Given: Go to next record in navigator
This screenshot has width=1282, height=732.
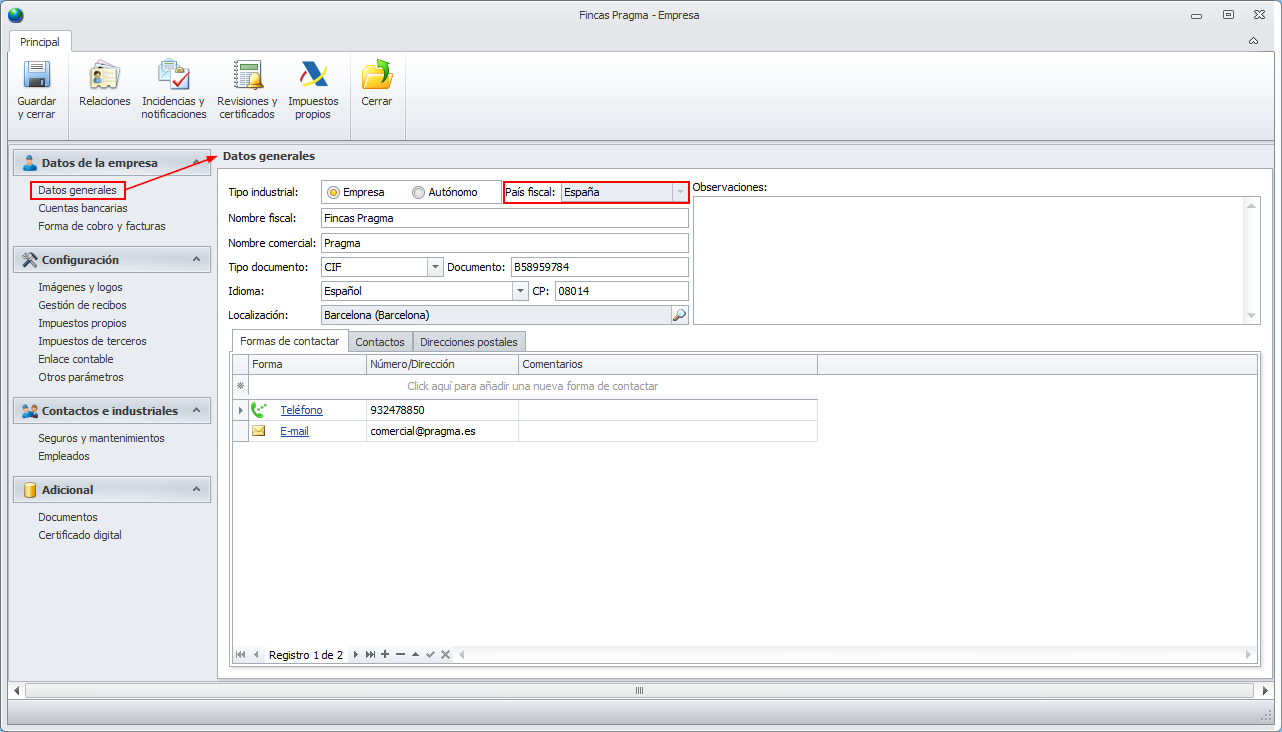Looking at the screenshot, I should point(355,655).
